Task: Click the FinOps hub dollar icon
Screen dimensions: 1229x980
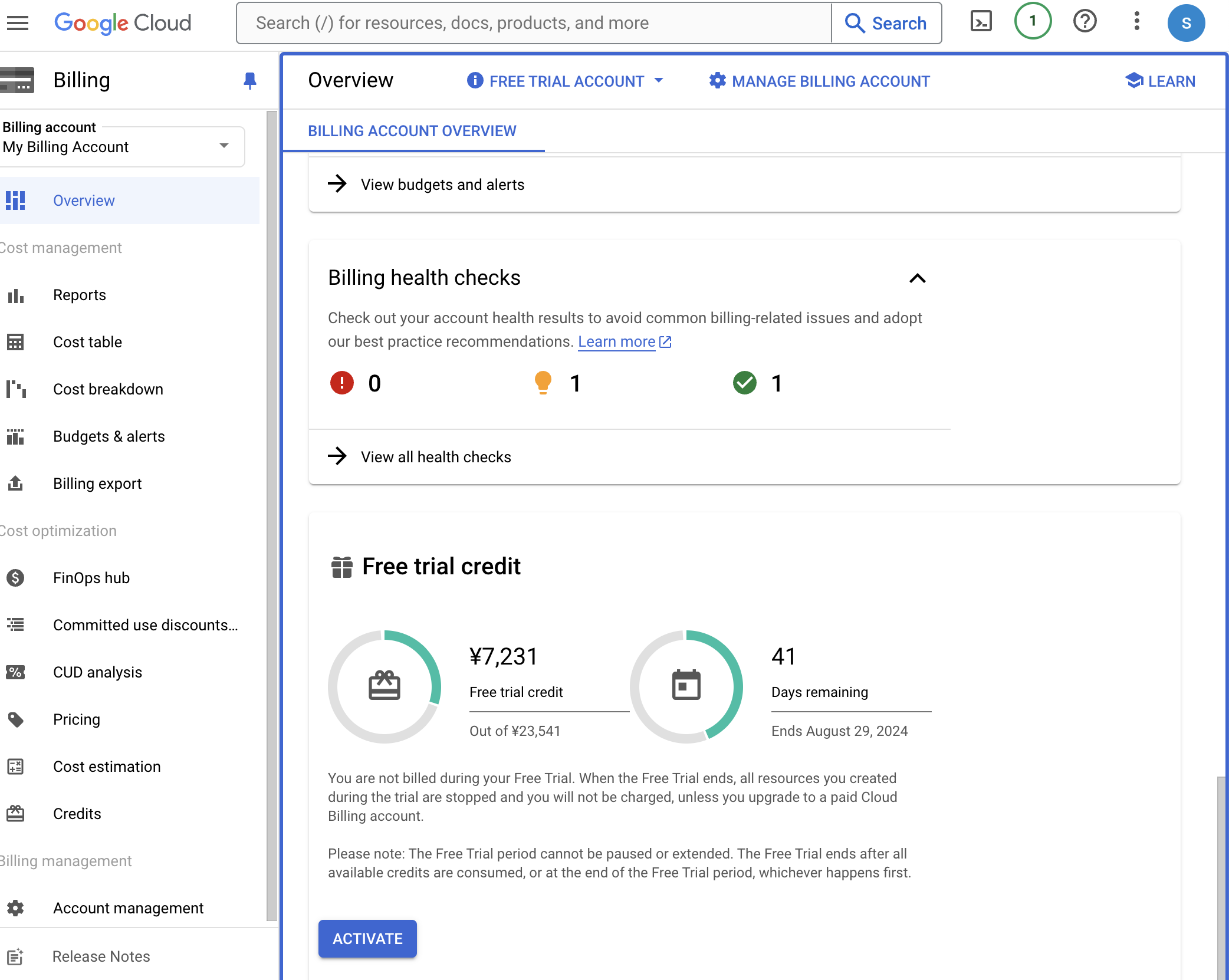Action: (x=16, y=578)
